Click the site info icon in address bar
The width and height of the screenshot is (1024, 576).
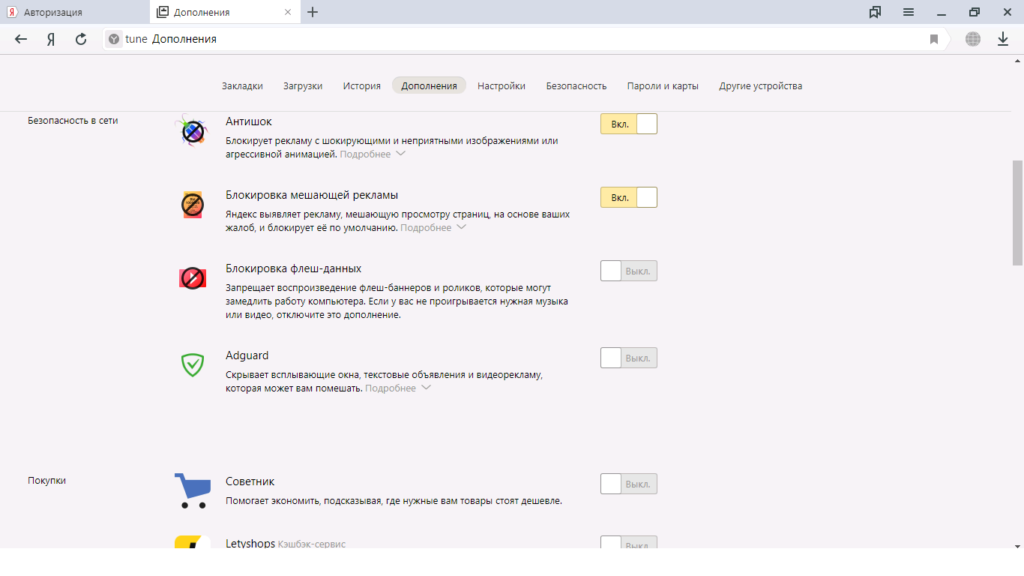114,39
